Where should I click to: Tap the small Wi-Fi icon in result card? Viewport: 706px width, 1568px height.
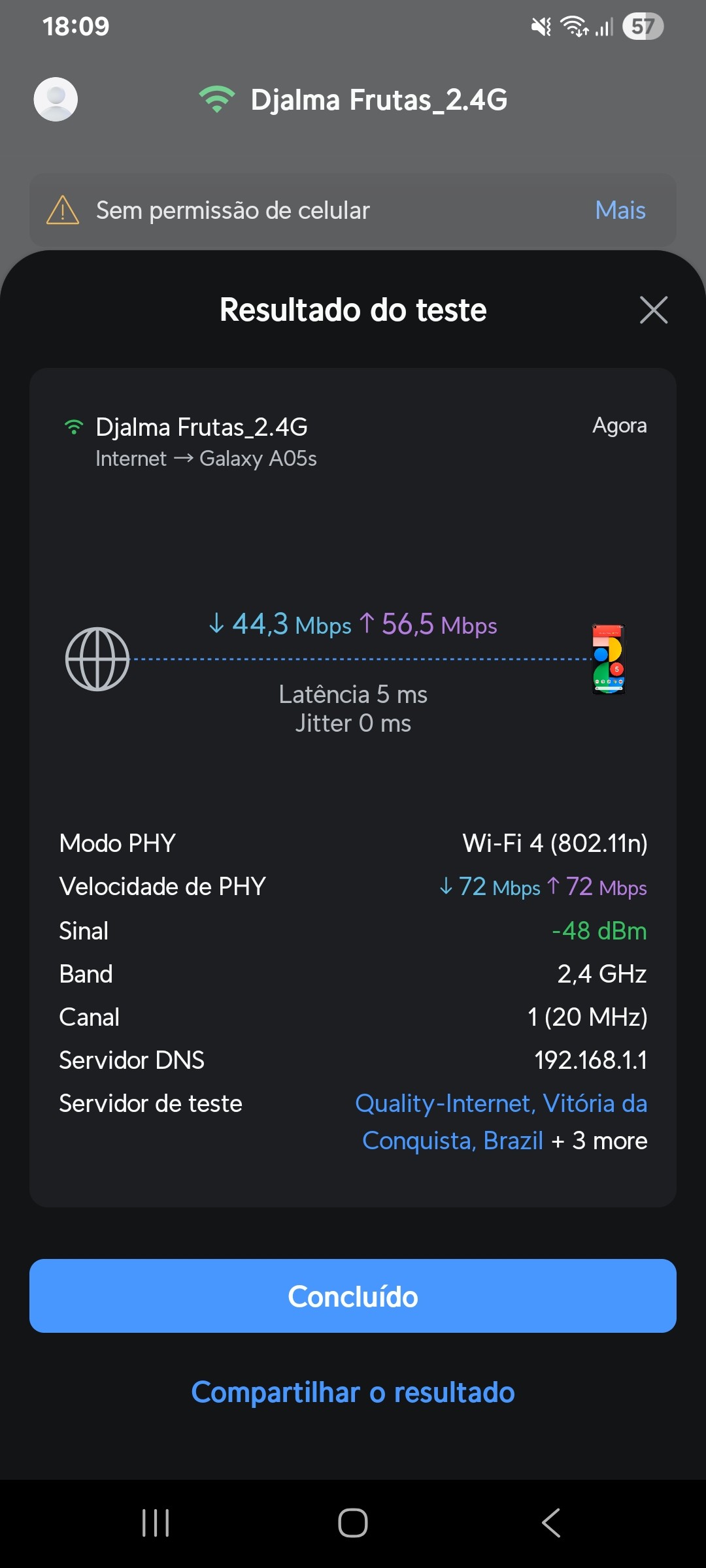pos(74,427)
